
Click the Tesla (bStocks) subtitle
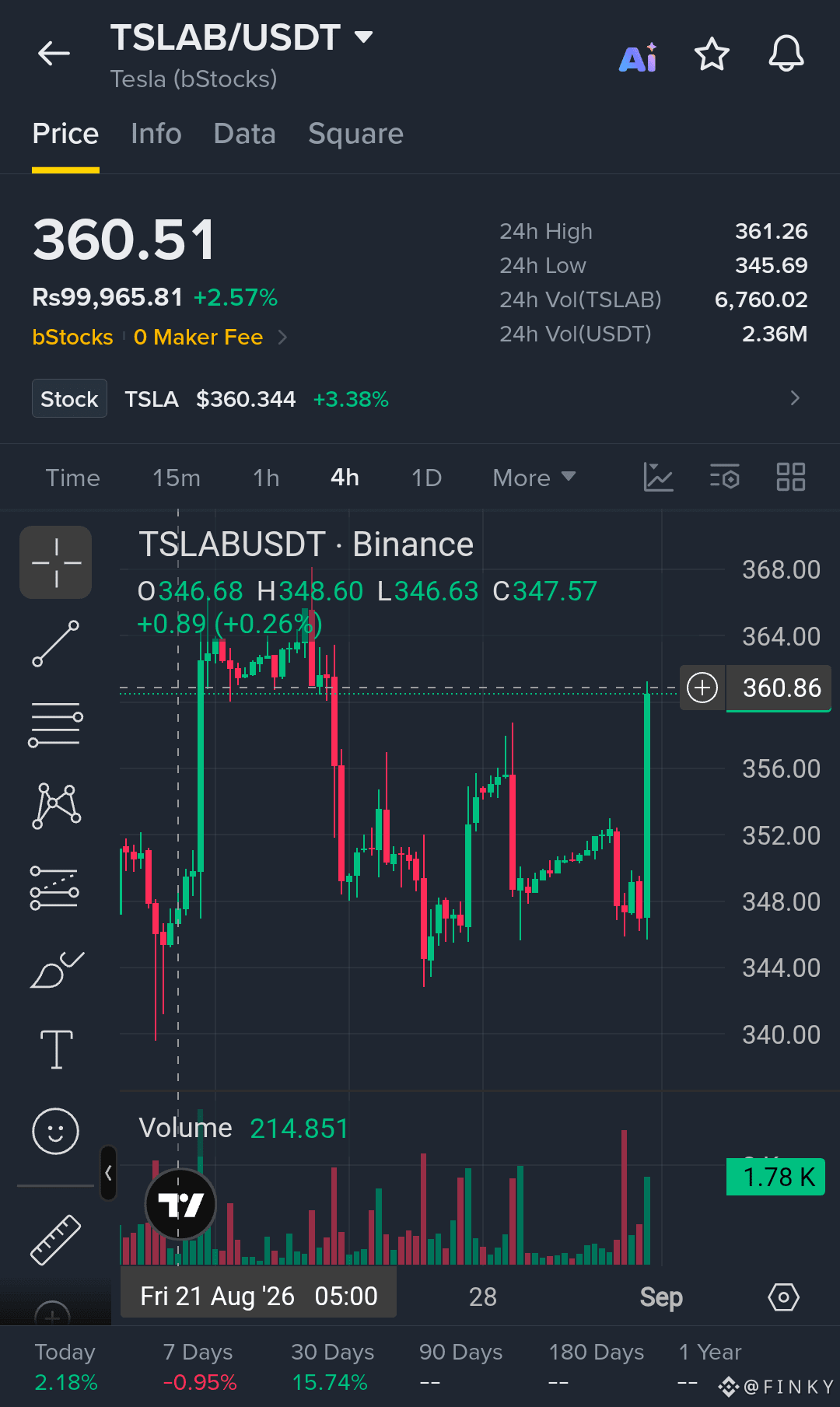194,79
